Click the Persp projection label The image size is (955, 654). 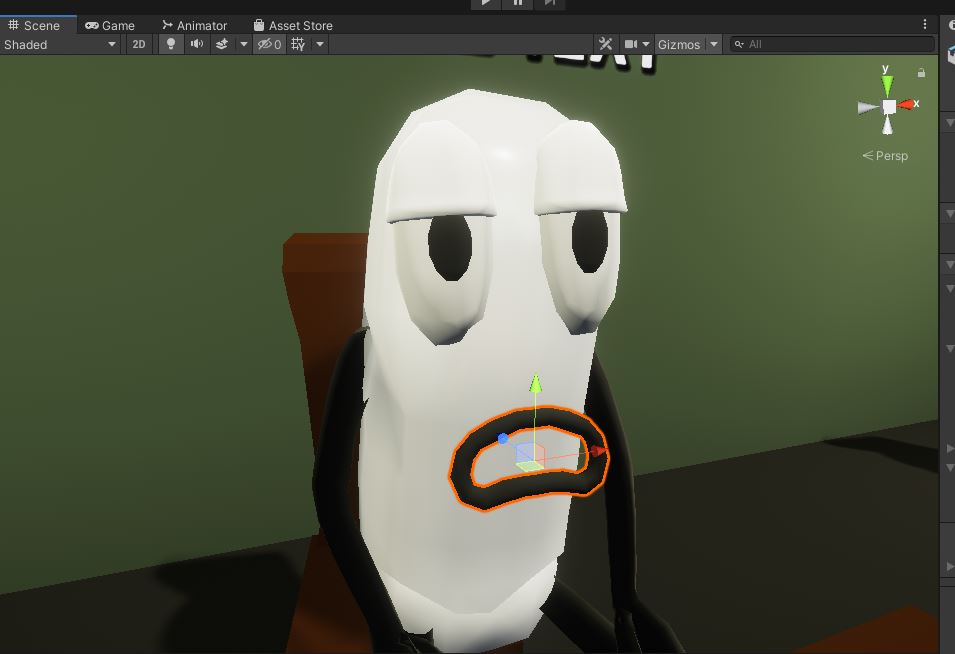point(885,156)
